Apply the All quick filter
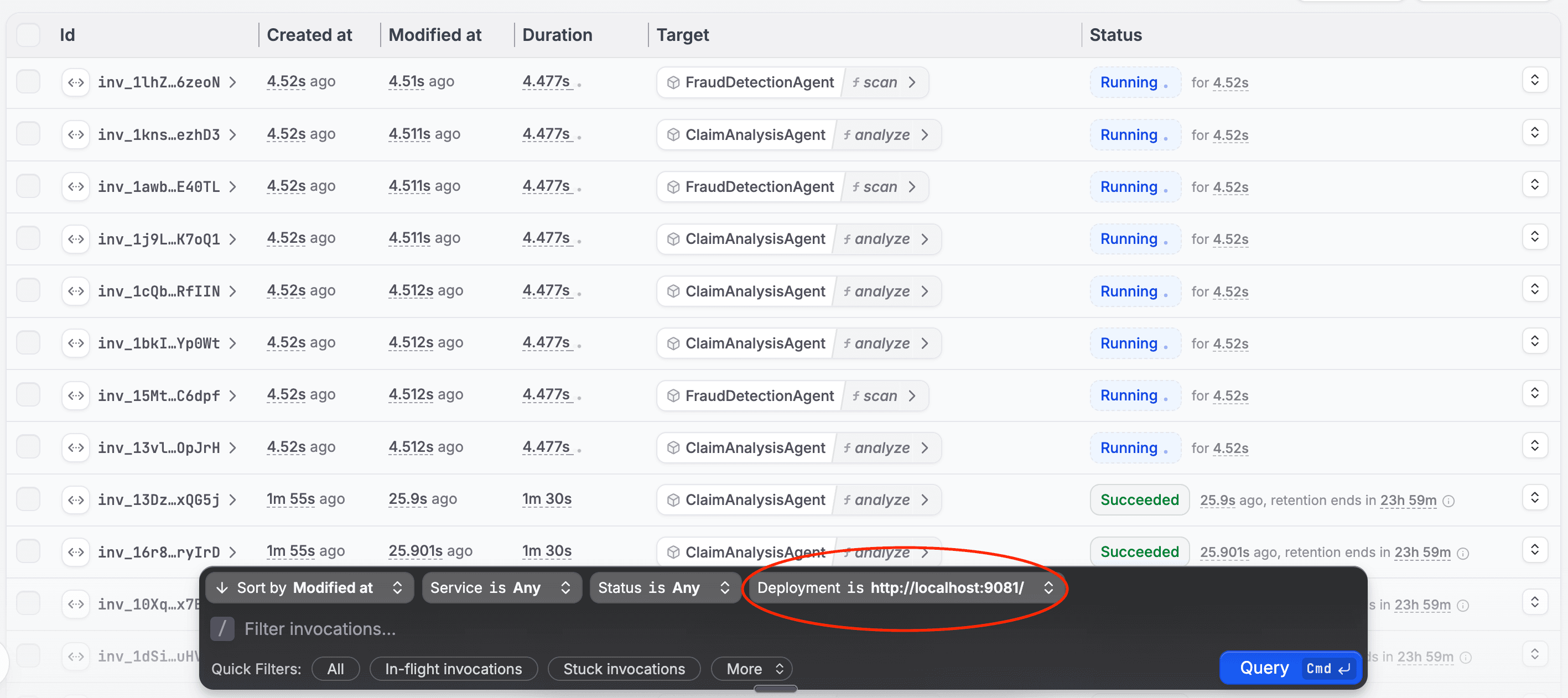 pyautogui.click(x=335, y=669)
